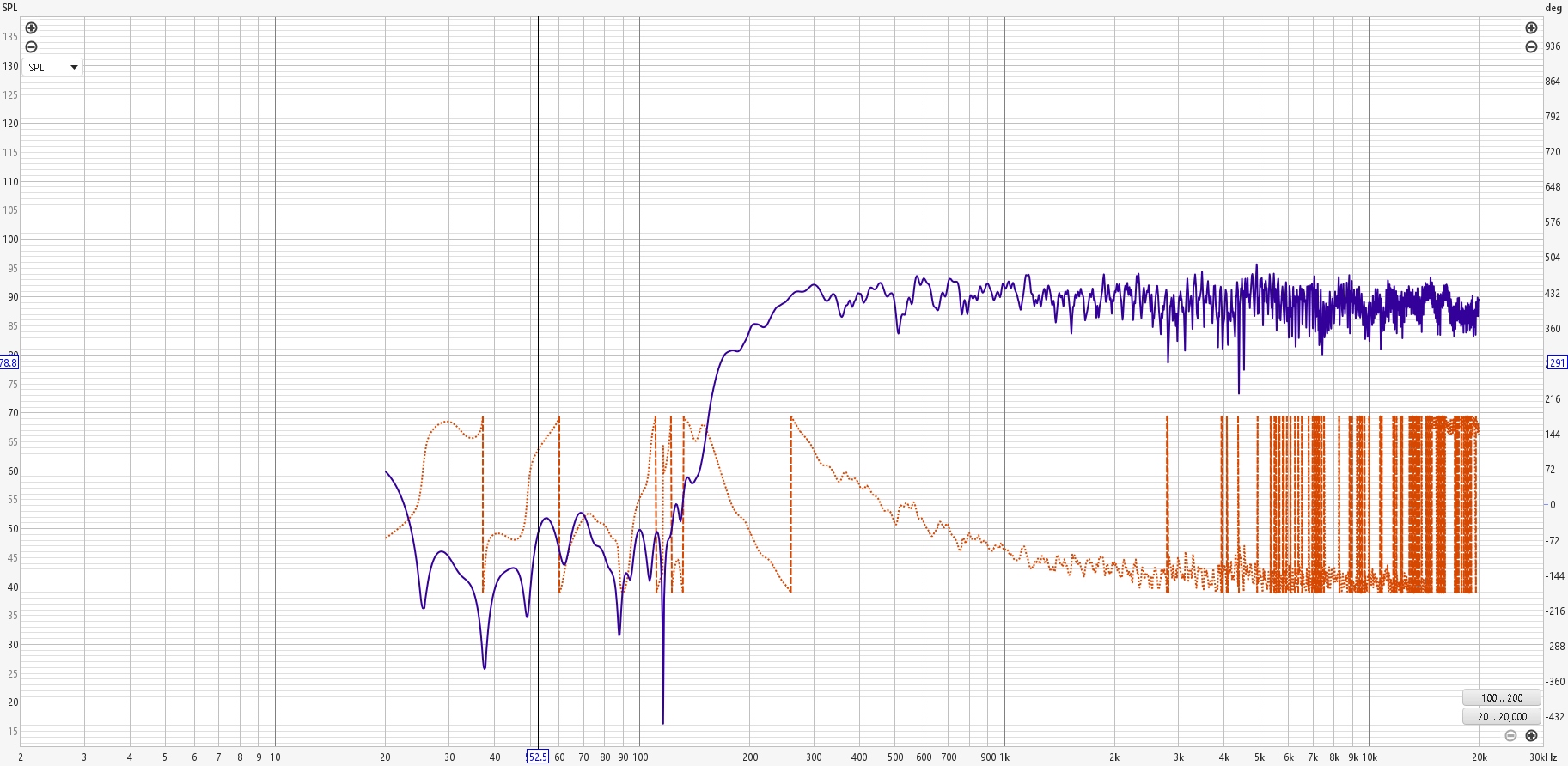Zoom out frequency axis at bottom right

(x=1510, y=736)
